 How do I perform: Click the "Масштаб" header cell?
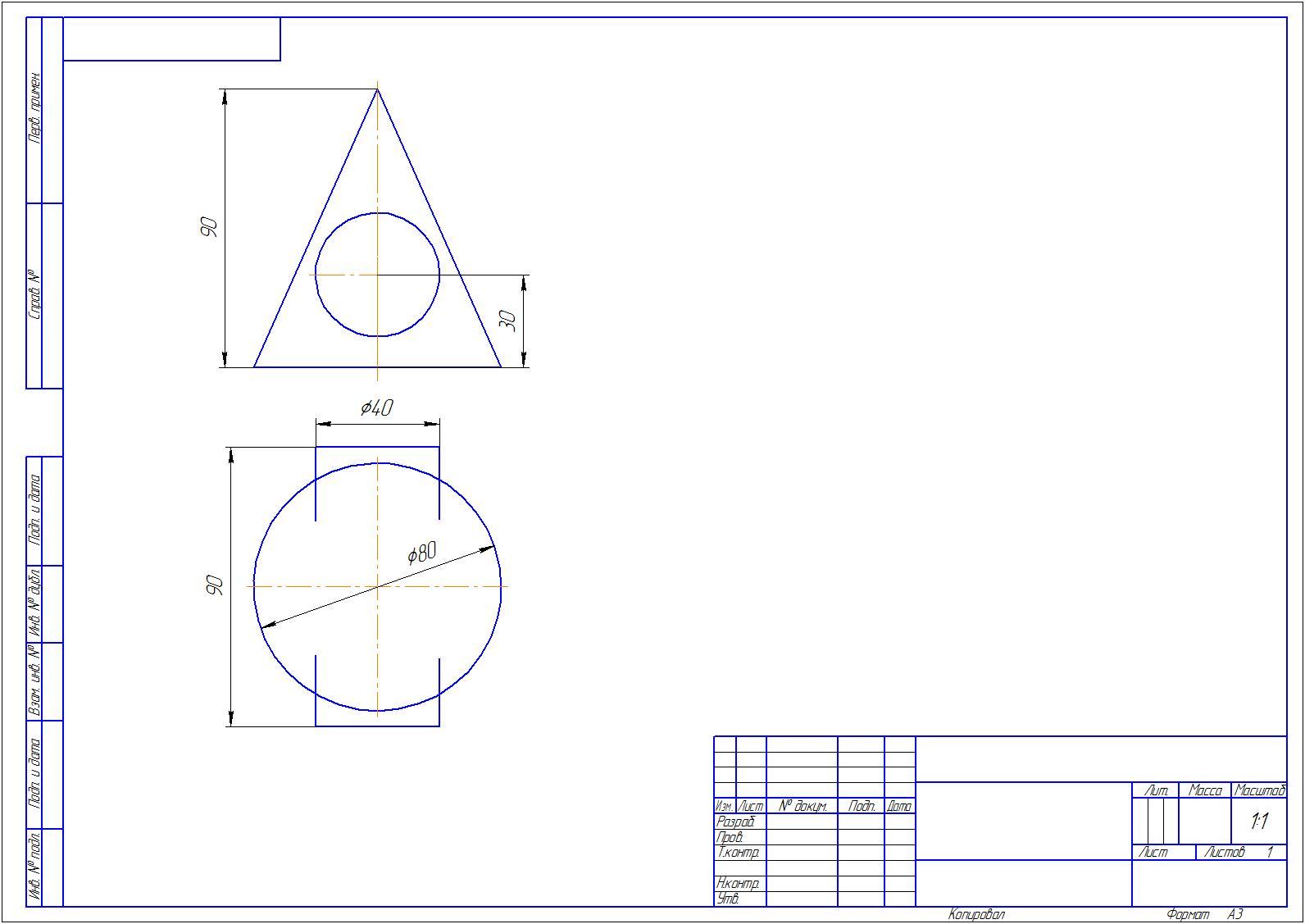click(x=1259, y=790)
